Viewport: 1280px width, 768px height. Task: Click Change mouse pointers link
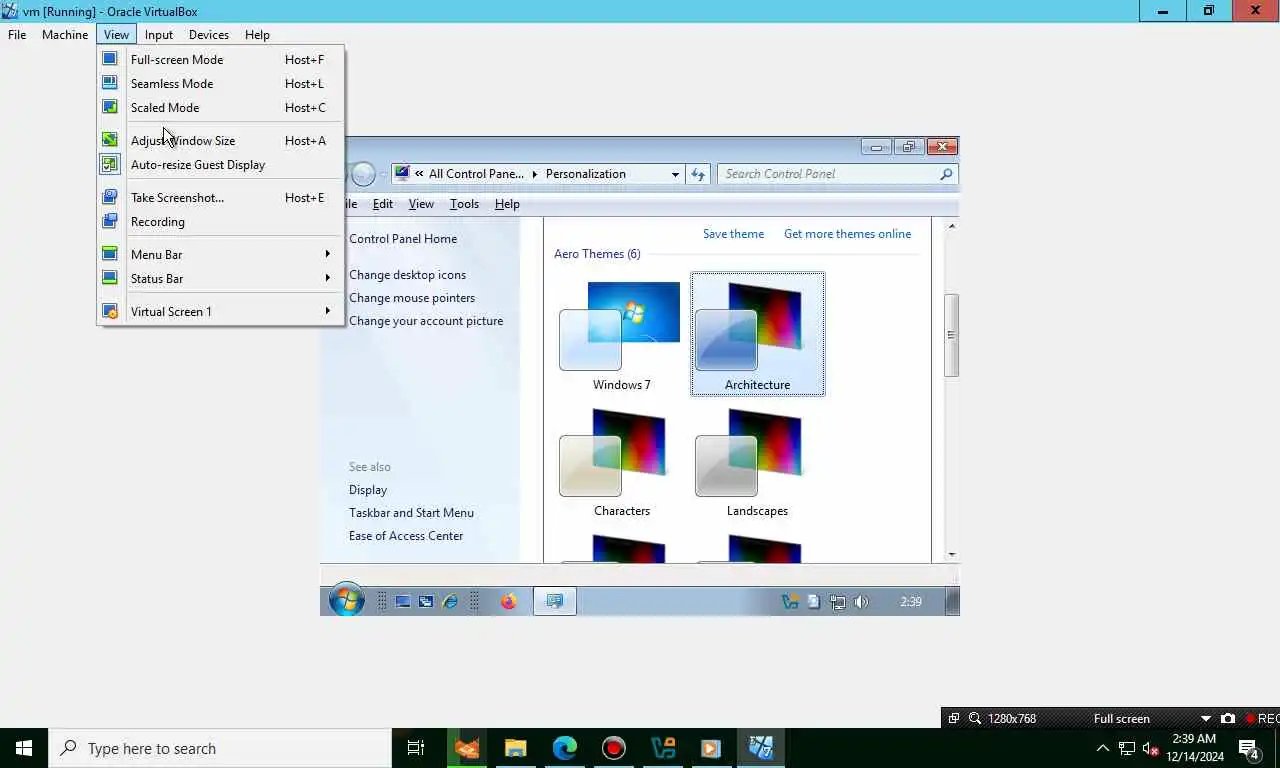click(412, 297)
